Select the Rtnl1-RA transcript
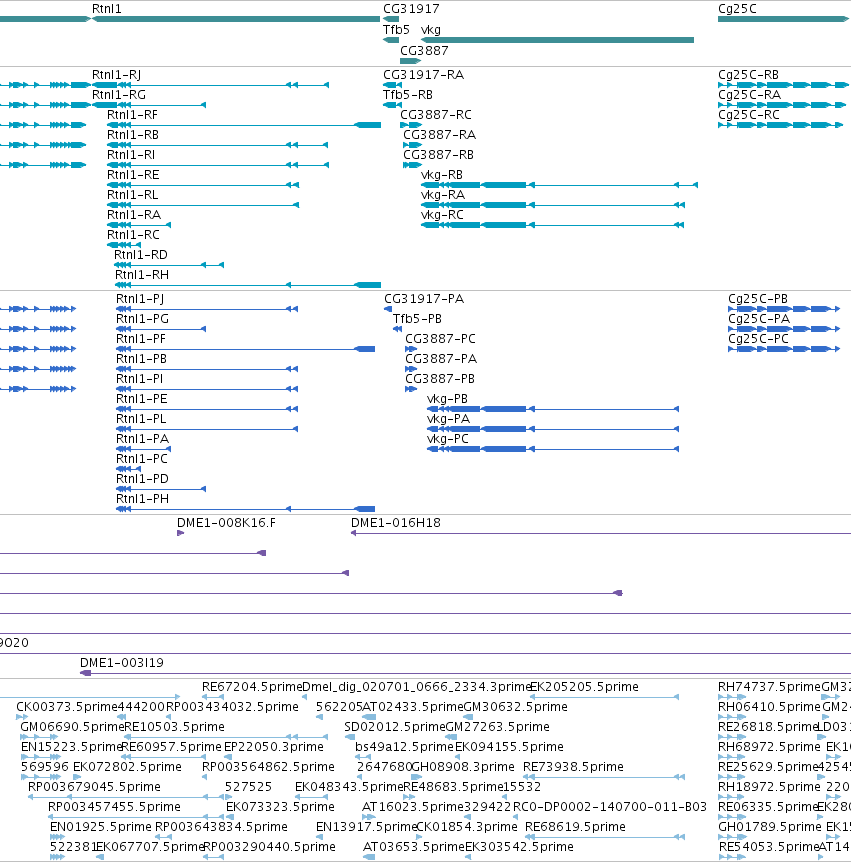Image resolution: width=851 pixels, height=862 pixels. (x=134, y=214)
